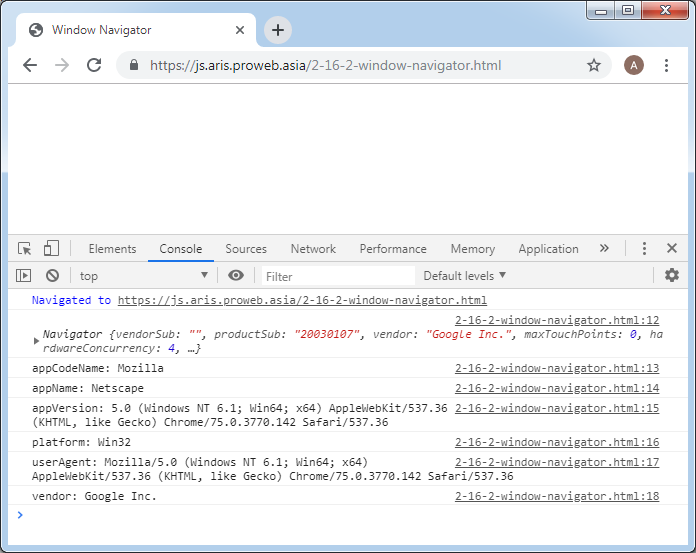
Task: Bookmark this page with the star
Action: click(x=593, y=65)
